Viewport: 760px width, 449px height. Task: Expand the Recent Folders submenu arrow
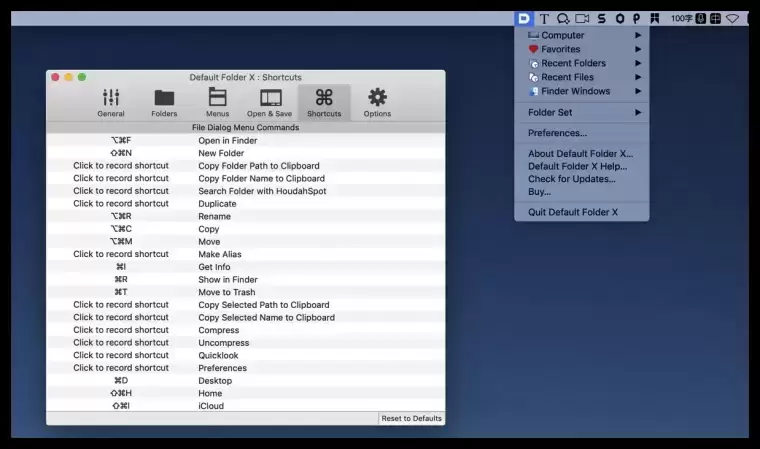[638, 63]
